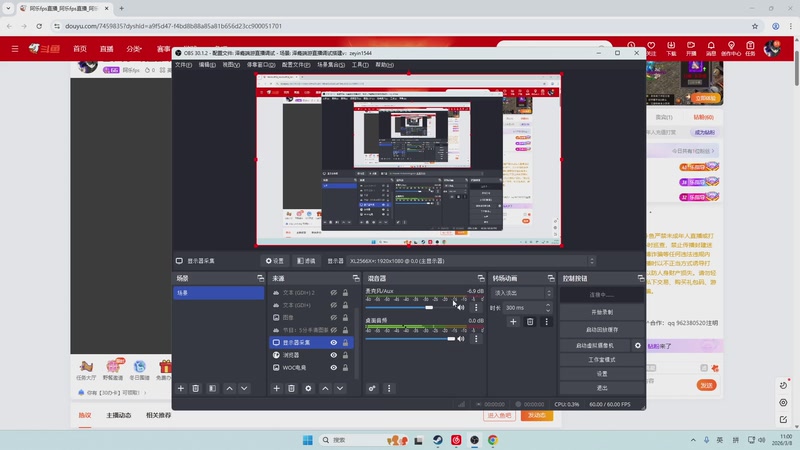Adjust the 300 ms duration spinner arrows
800x450 pixels.
548,308
